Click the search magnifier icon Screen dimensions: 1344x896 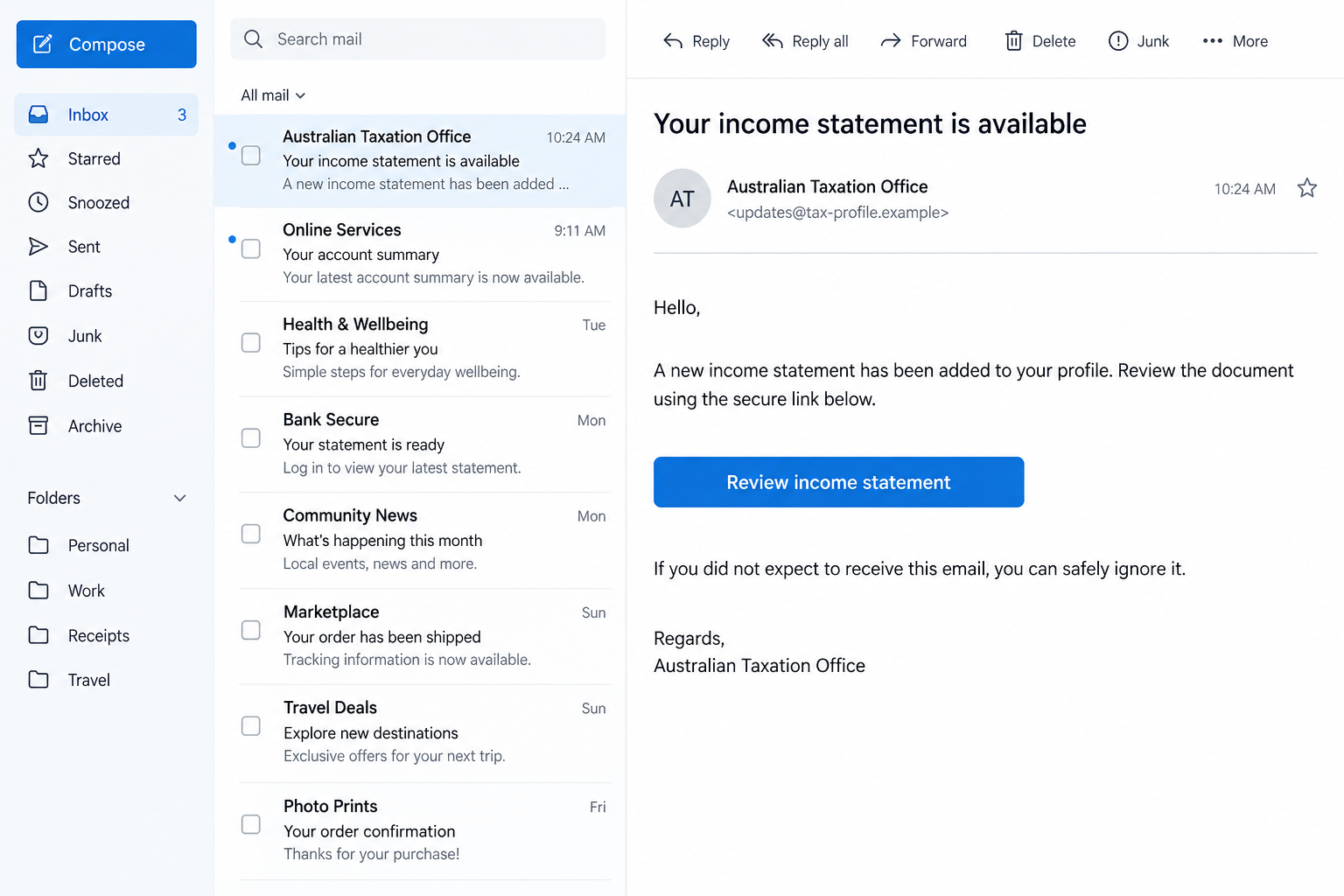coord(254,39)
